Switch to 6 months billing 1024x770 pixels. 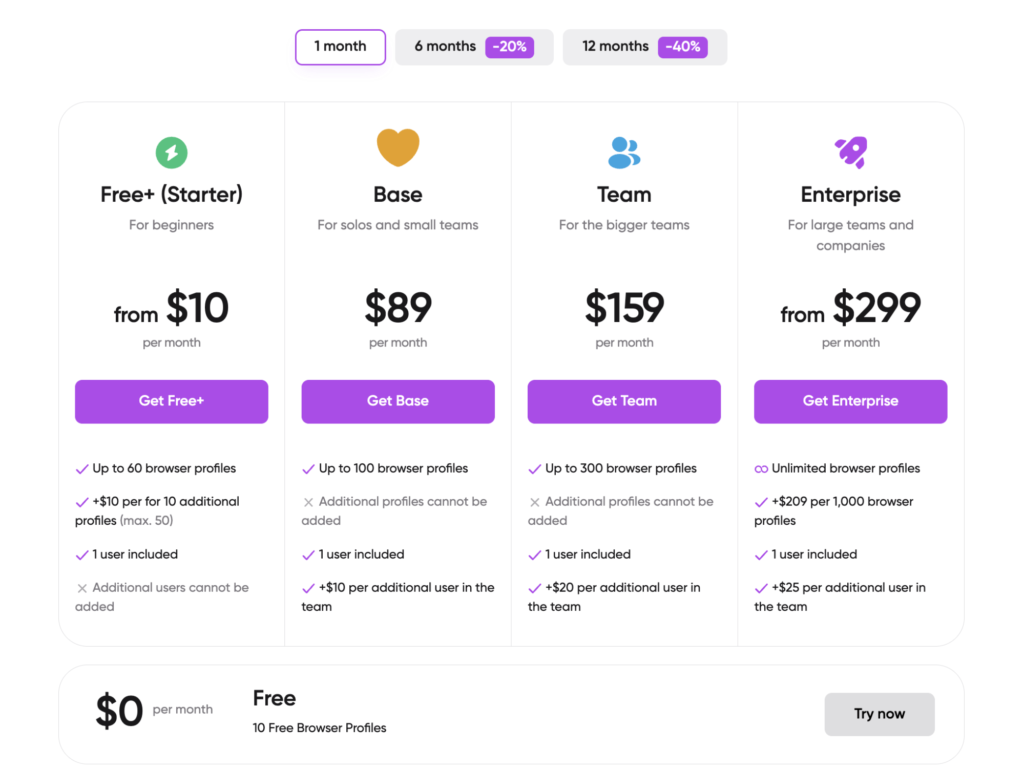445,47
